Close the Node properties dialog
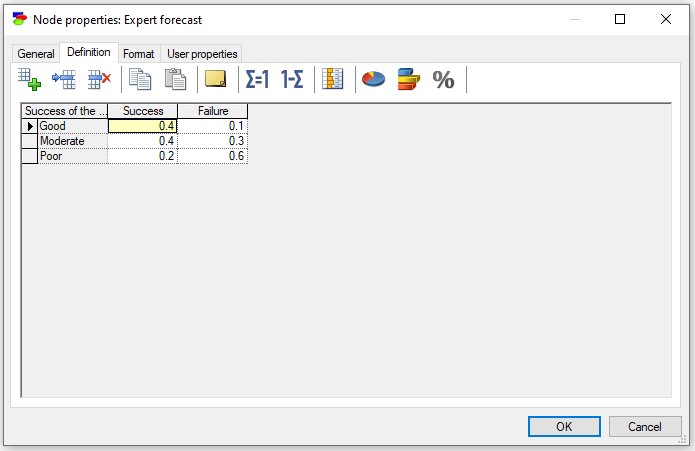The width and height of the screenshot is (695, 451). click(666, 19)
